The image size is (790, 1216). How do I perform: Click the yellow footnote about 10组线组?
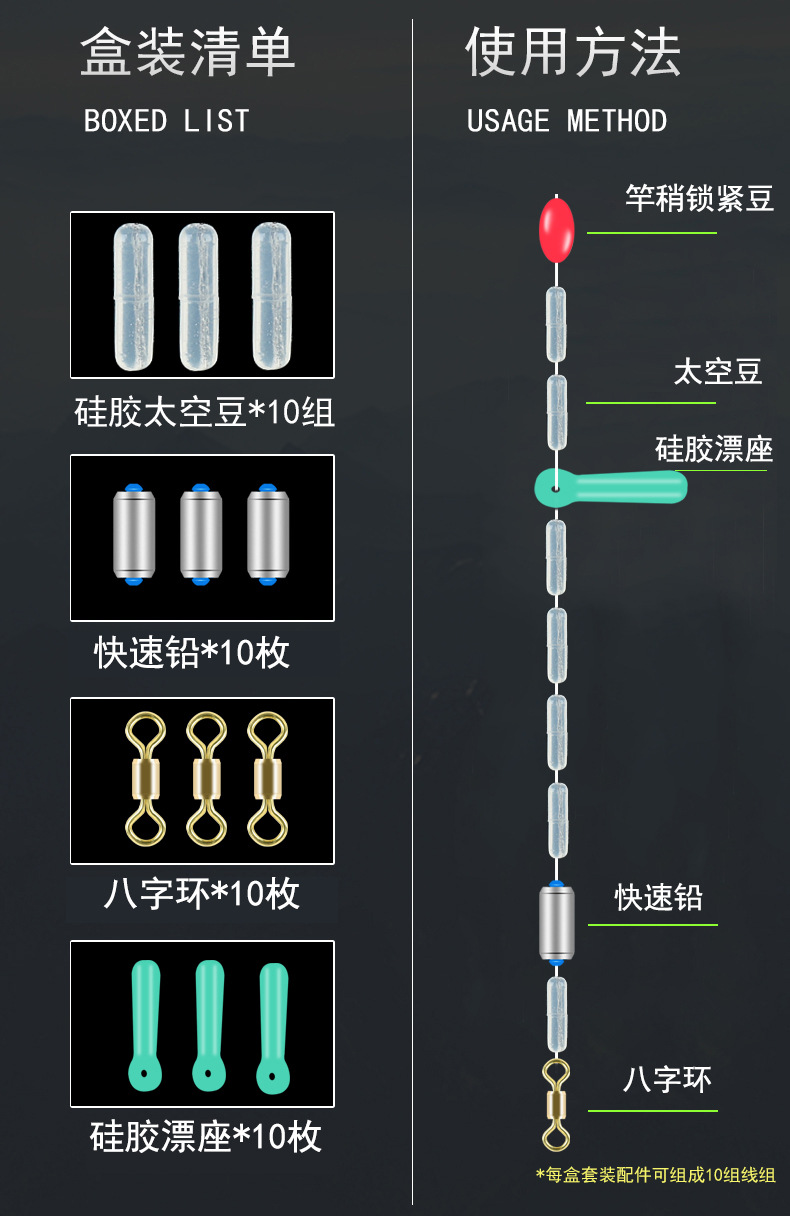pyautogui.click(x=656, y=1175)
